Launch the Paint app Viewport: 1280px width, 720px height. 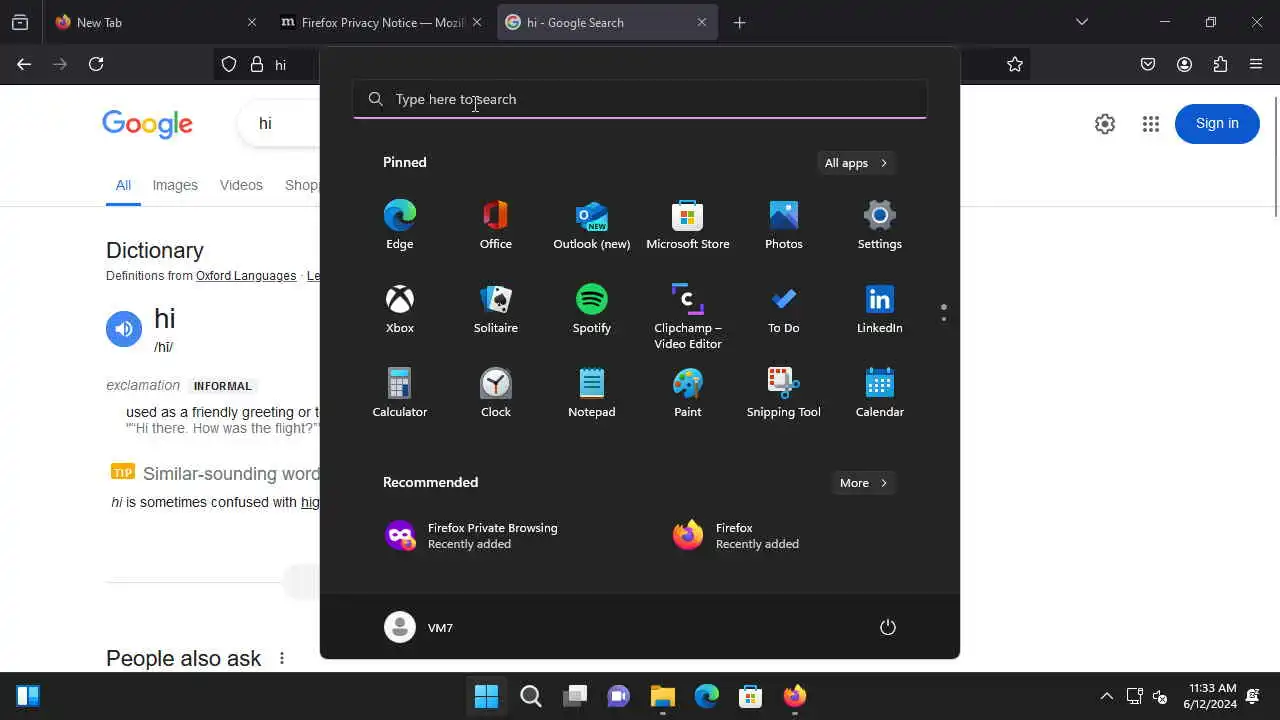[688, 393]
